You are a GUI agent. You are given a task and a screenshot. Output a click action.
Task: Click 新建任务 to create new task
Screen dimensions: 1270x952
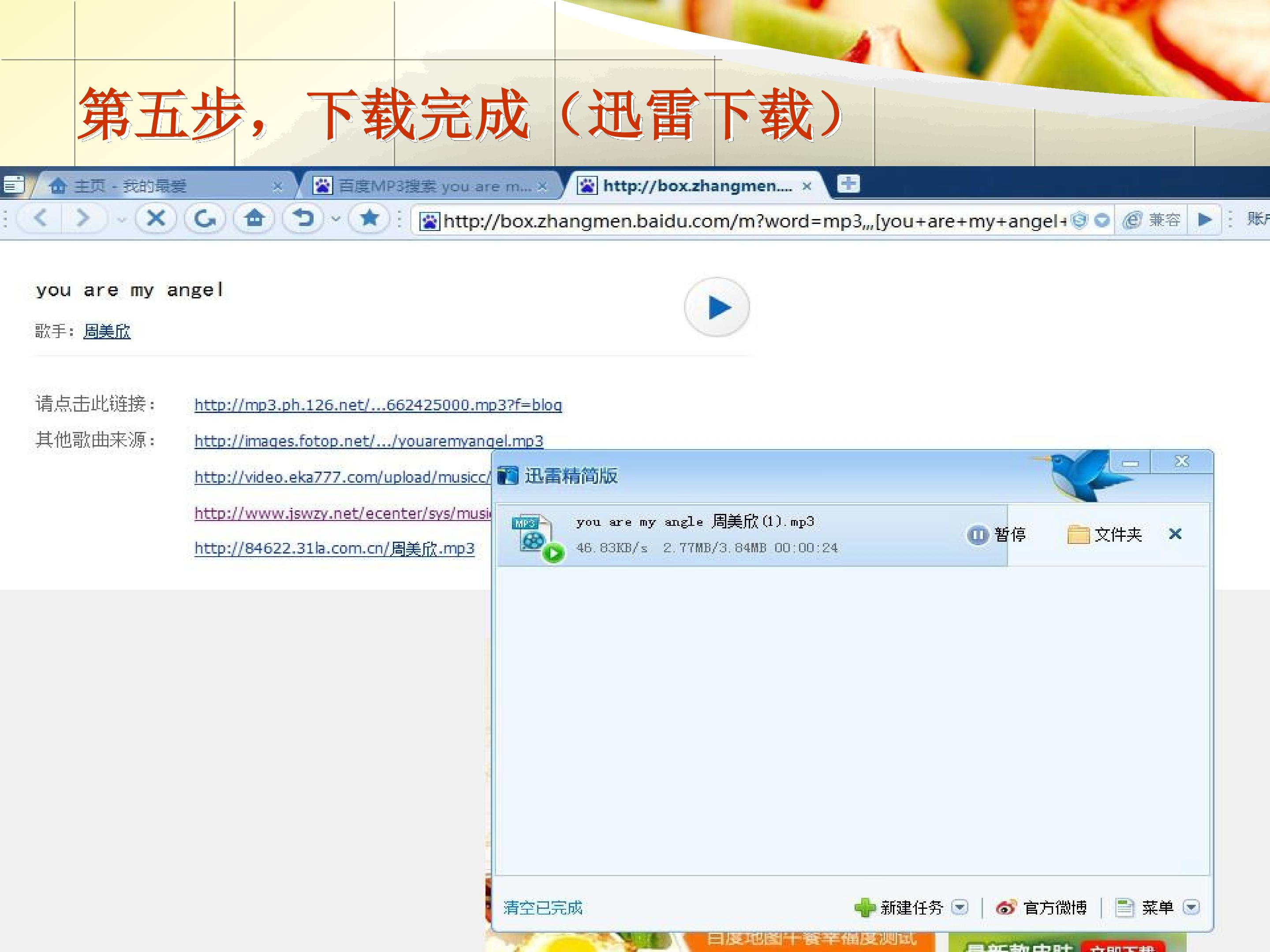click(x=899, y=907)
